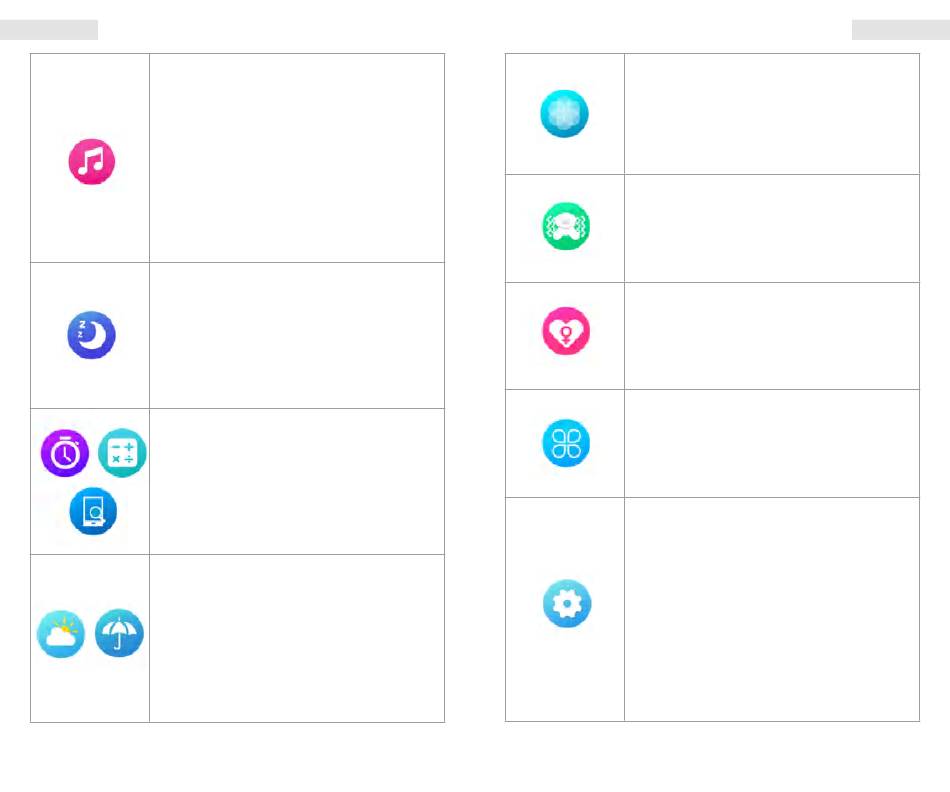The image size is (950, 792).
Task: Select blank cell beside female health icon
Action: click(x=772, y=336)
